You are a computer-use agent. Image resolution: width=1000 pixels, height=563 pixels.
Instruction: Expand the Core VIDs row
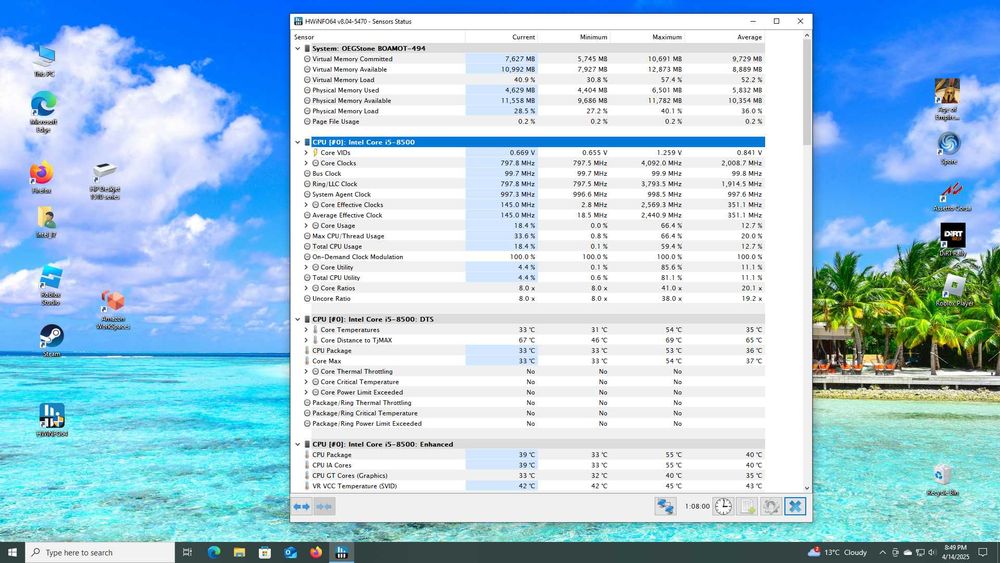[306, 153]
